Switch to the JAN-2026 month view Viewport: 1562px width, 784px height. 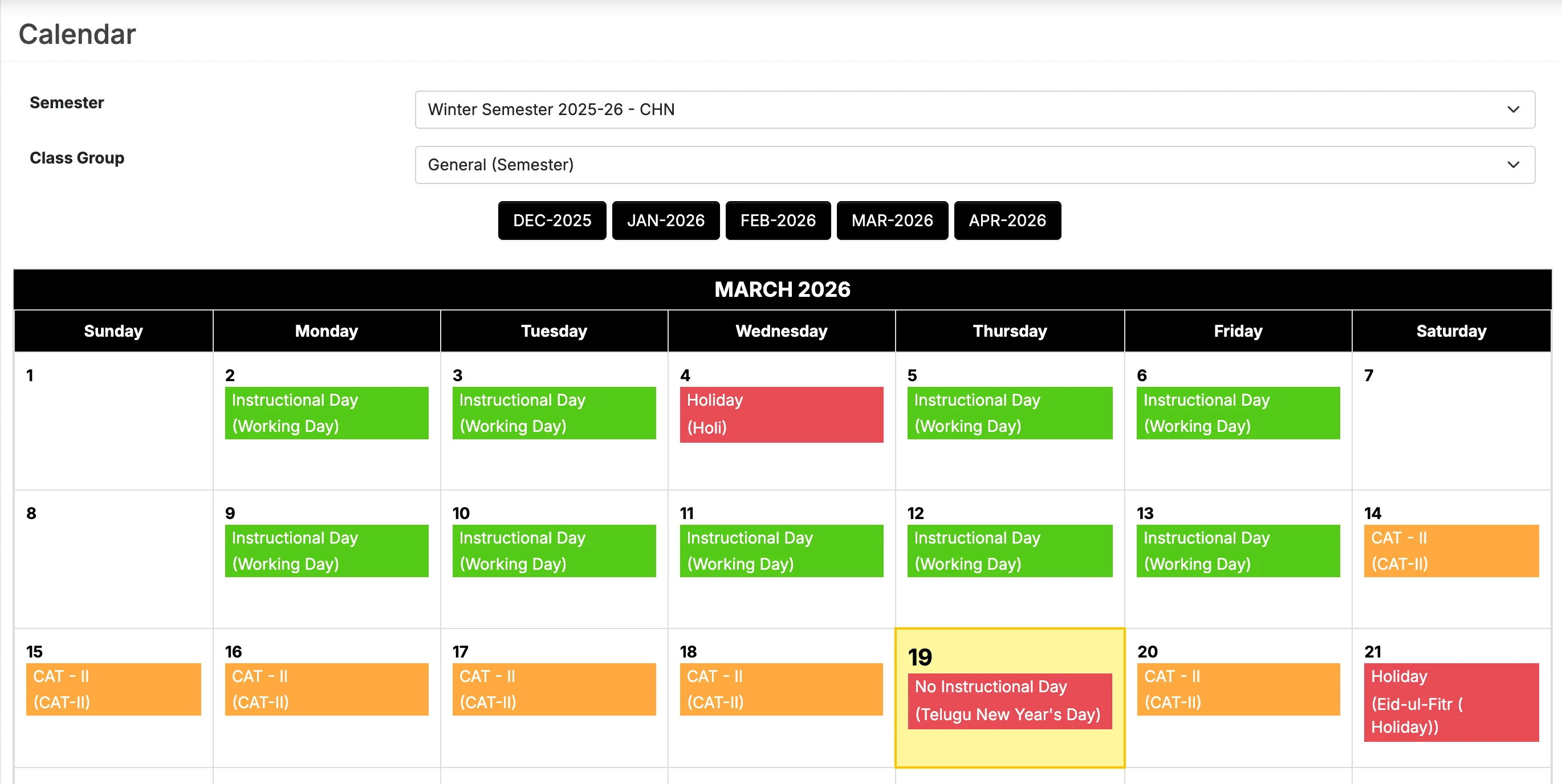pyautogui.click(x=665, y=220)
